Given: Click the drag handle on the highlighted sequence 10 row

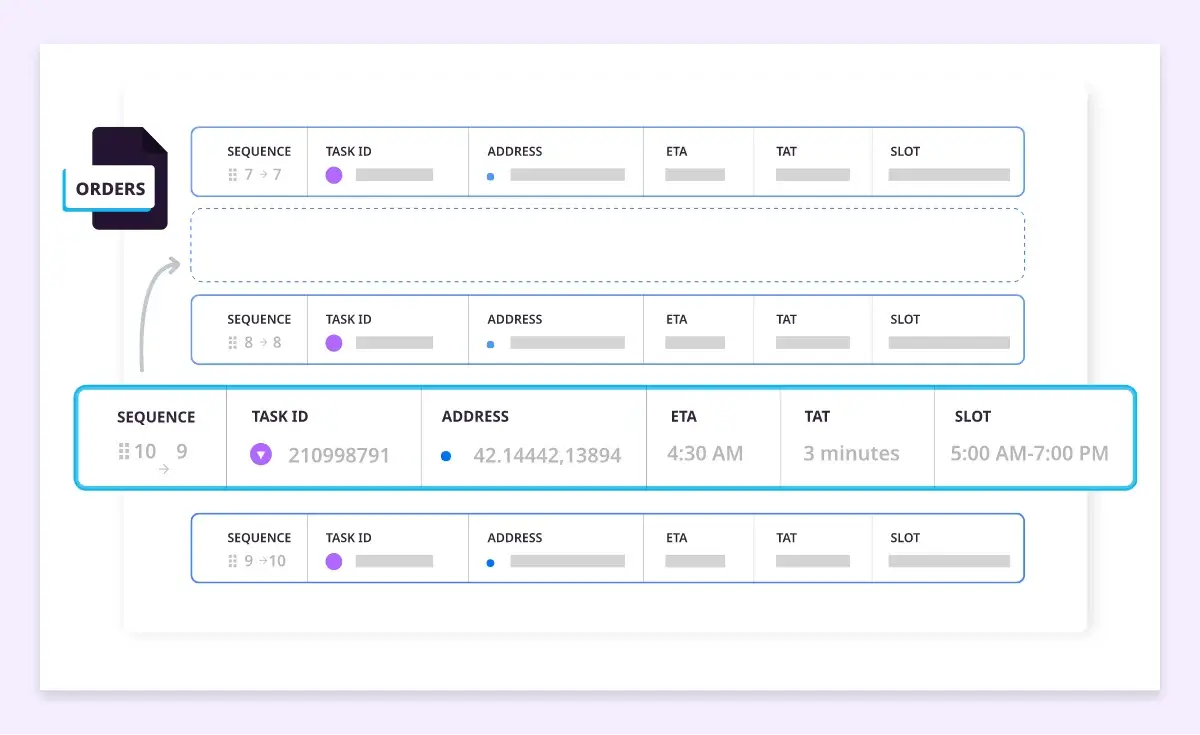Looking at the screenshot, I should [123, 450].
